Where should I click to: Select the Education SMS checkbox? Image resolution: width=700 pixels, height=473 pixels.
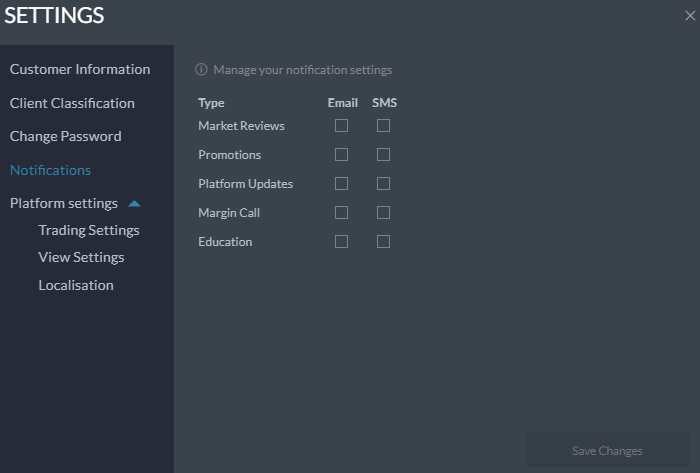(383, 241)
